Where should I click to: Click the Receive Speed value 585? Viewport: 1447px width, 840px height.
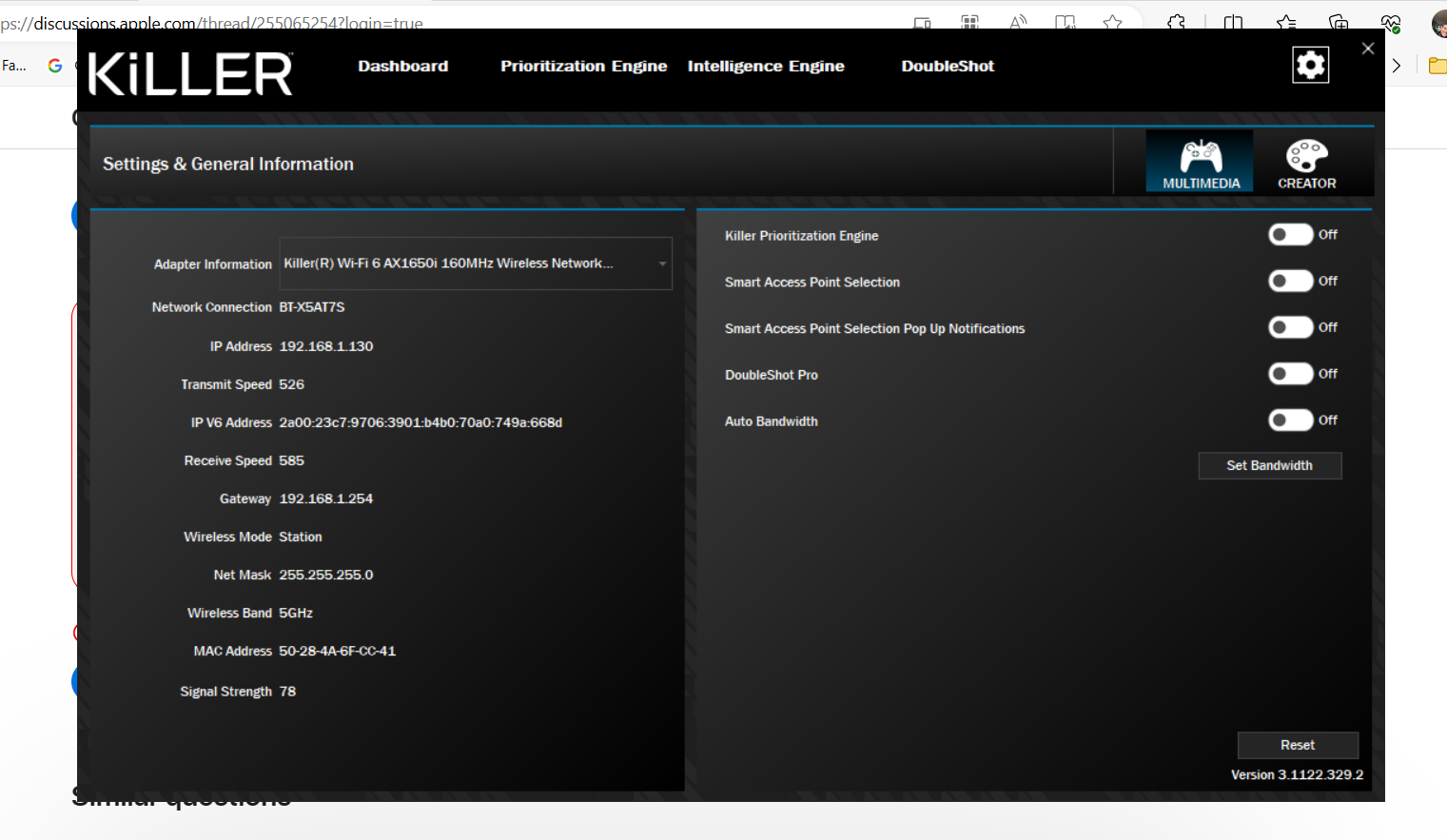coord(292,460)
